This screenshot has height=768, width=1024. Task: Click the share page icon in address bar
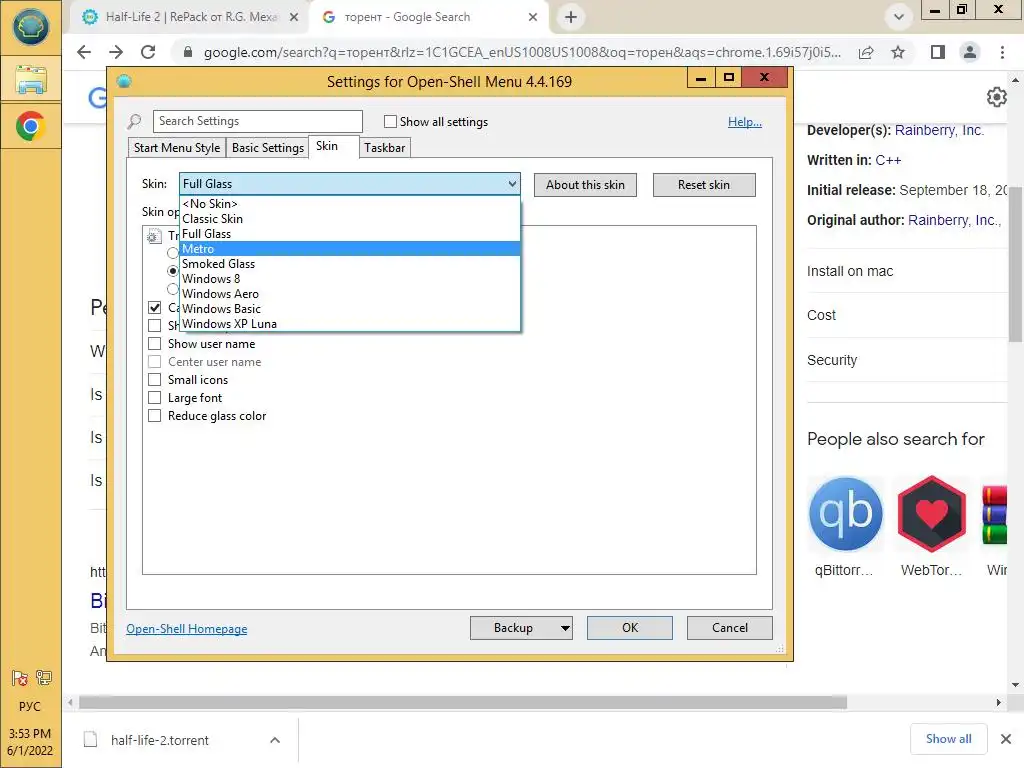pos(866,52)
